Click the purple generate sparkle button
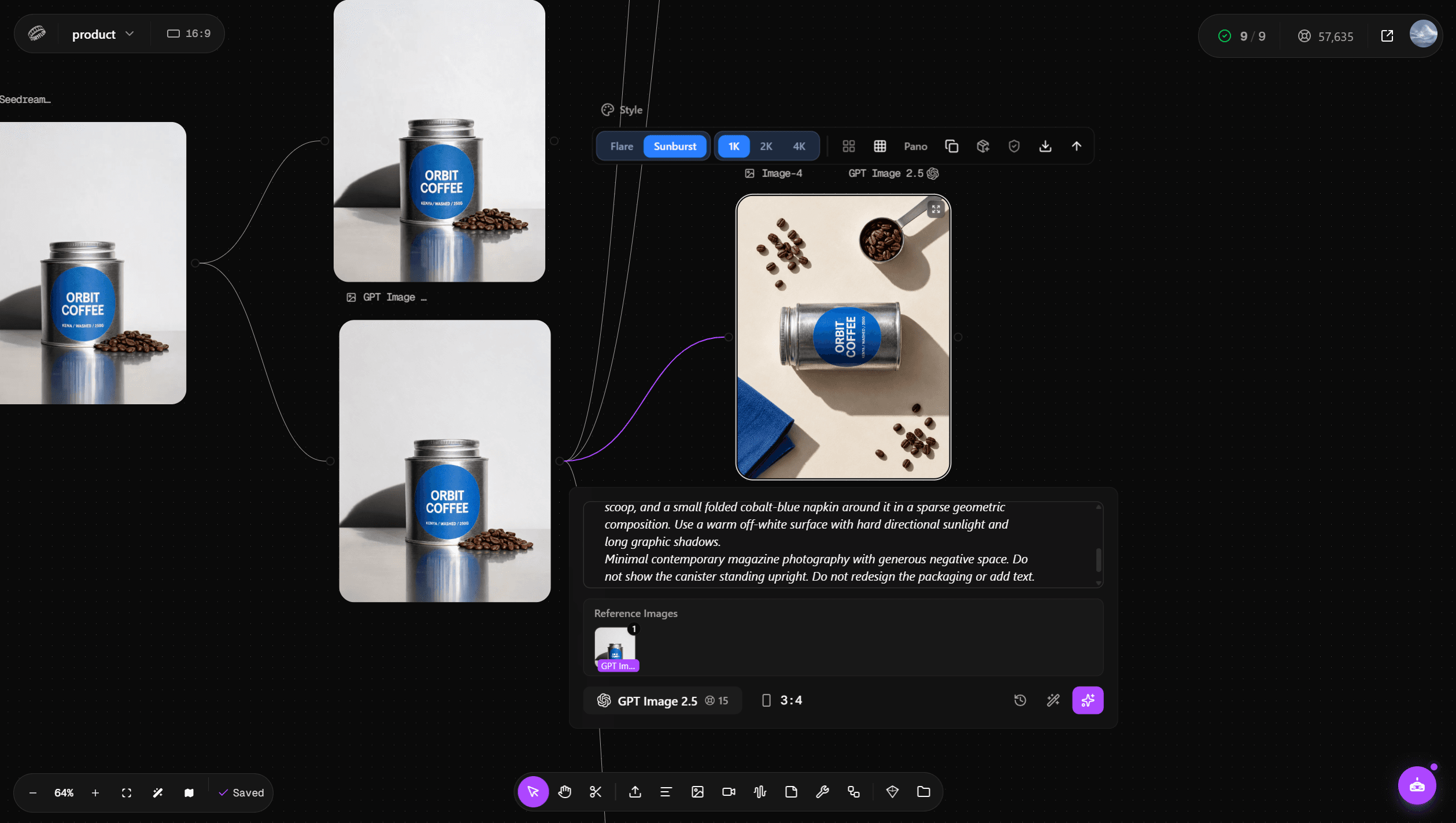This screenshot has height=823, width=1456. pyautogui.click(x=1088, y=700)
